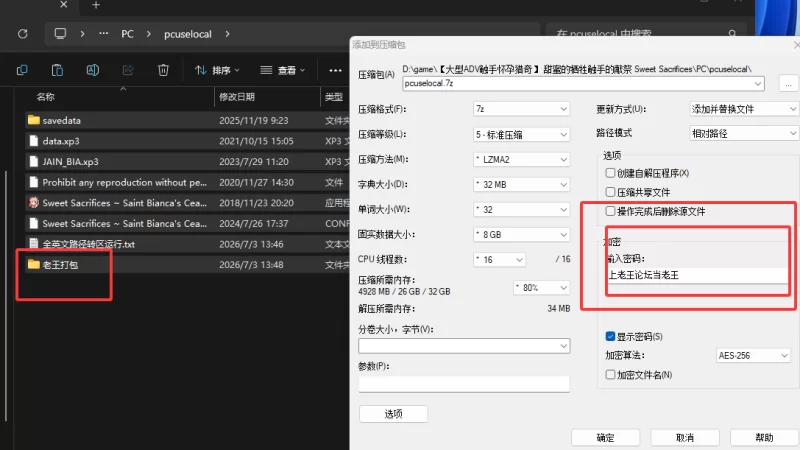Uncheck 显示密码 checkbox
This screenshot has width=800, height=450.
[610, 336]
